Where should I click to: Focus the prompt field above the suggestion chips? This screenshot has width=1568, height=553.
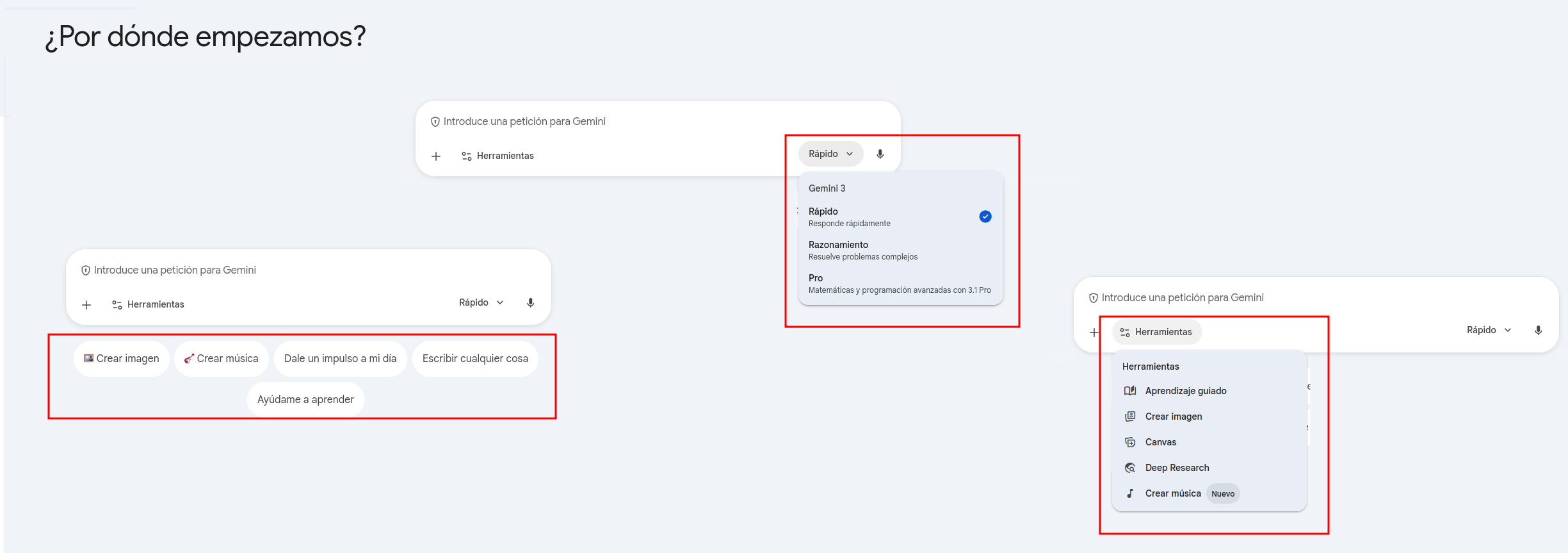307,270
